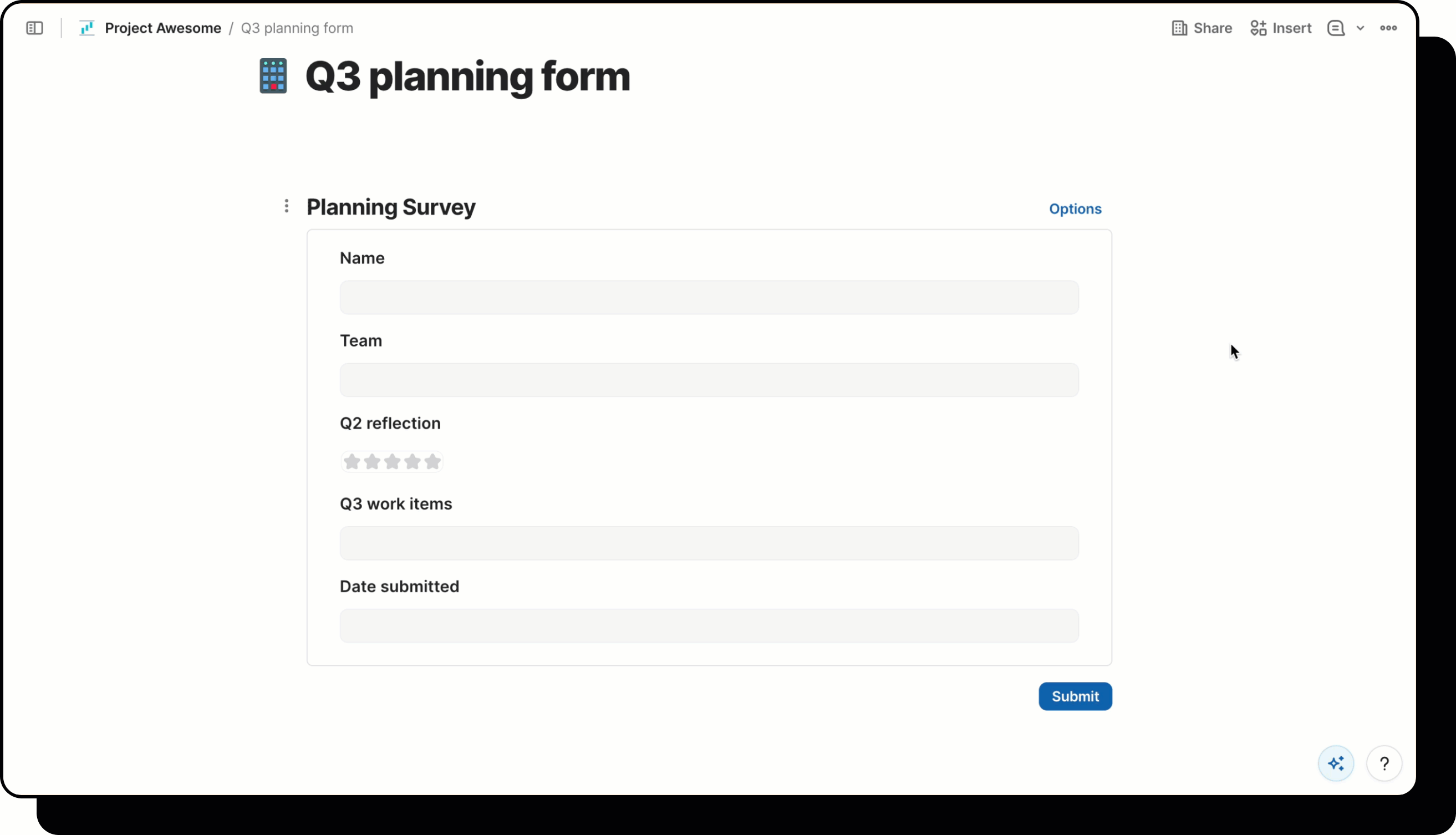This screenshot has height=835, width=1456.
Task: Focus the Q3 work items field
Action: pos(709,543)
